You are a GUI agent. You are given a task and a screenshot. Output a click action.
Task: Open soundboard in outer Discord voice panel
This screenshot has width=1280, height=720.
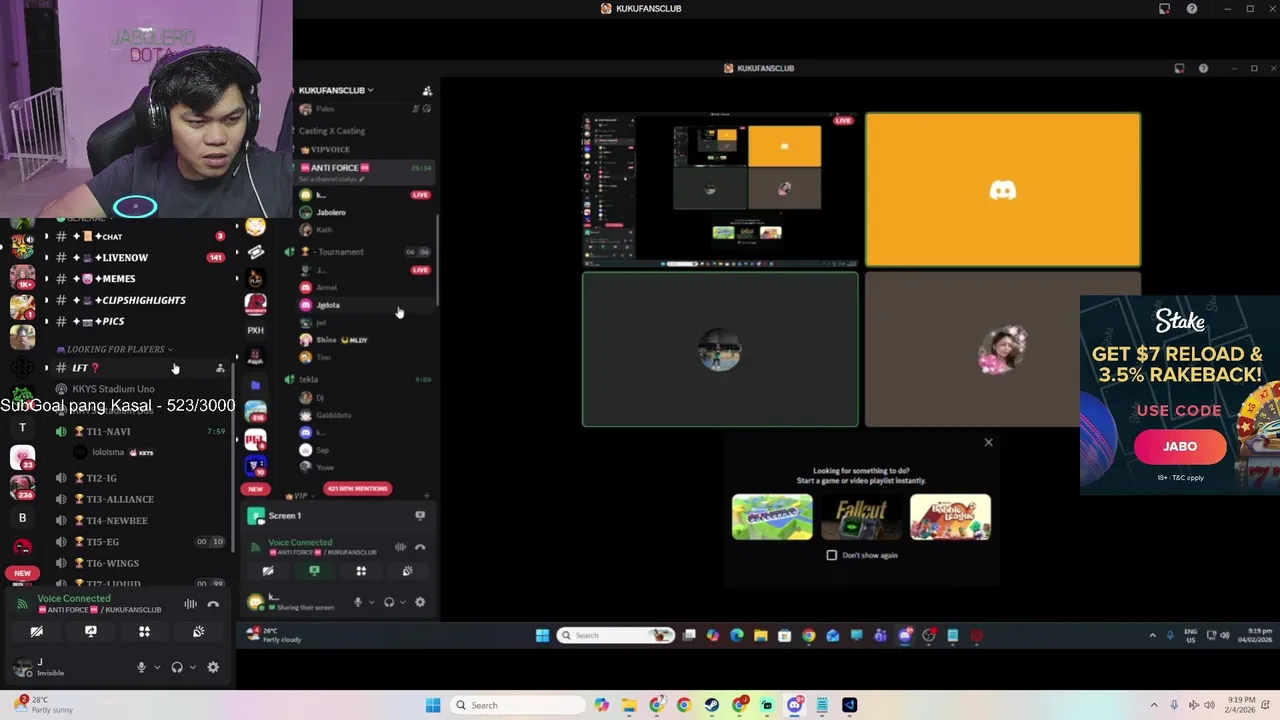point(198,631)
